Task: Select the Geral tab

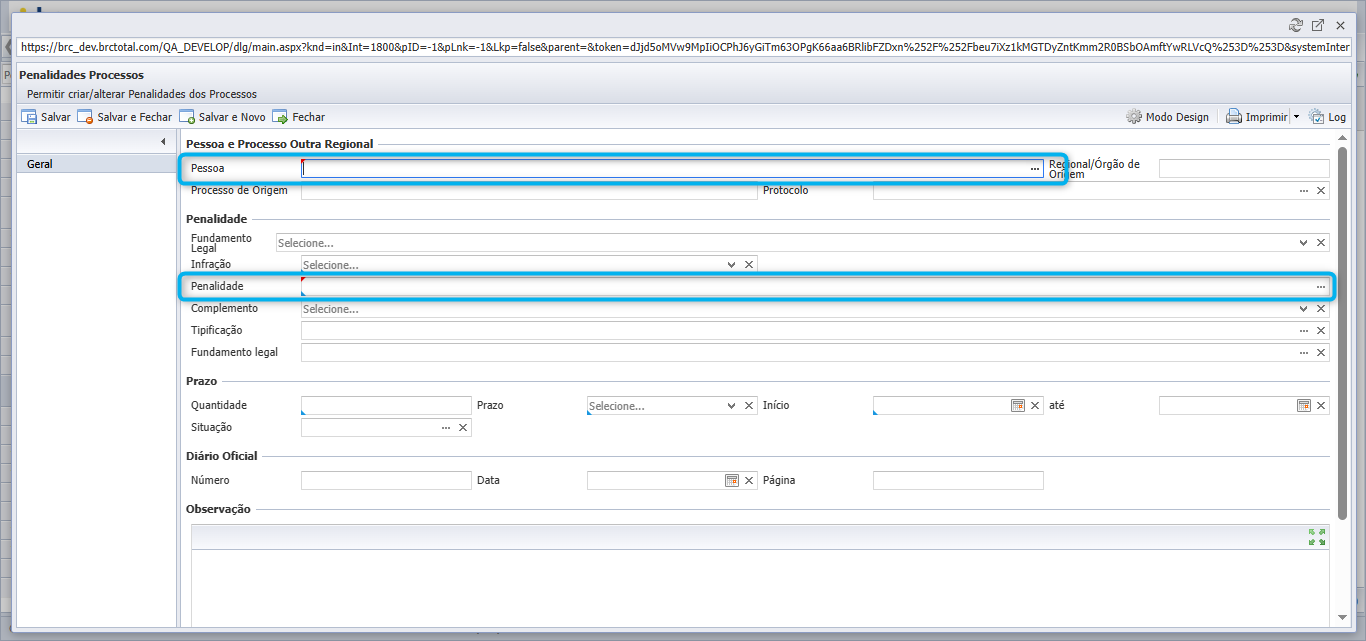Action: [x=97, y=164]
